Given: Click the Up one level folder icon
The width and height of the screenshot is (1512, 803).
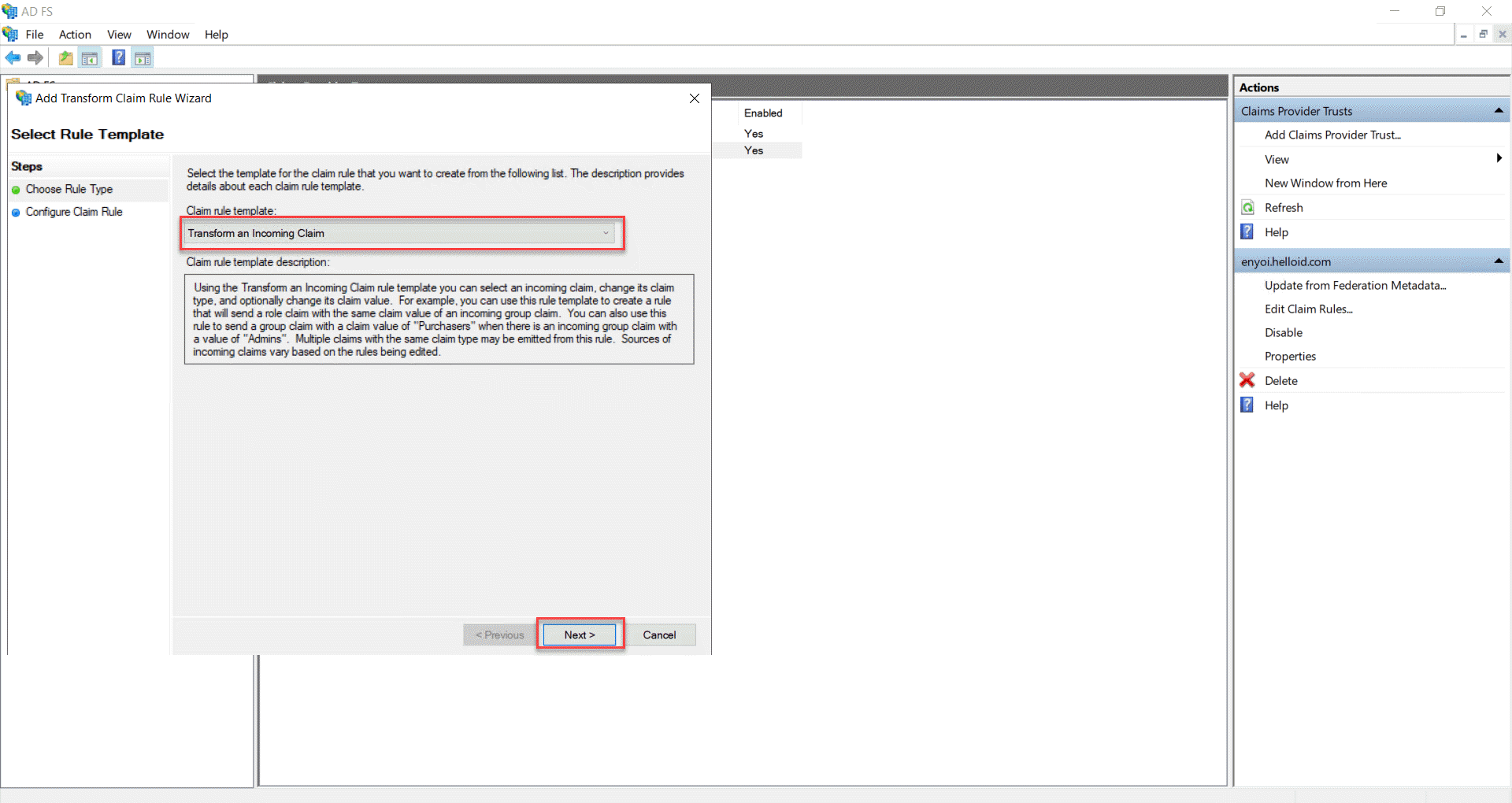Looking at the screenshot, I should pos(66,57).
